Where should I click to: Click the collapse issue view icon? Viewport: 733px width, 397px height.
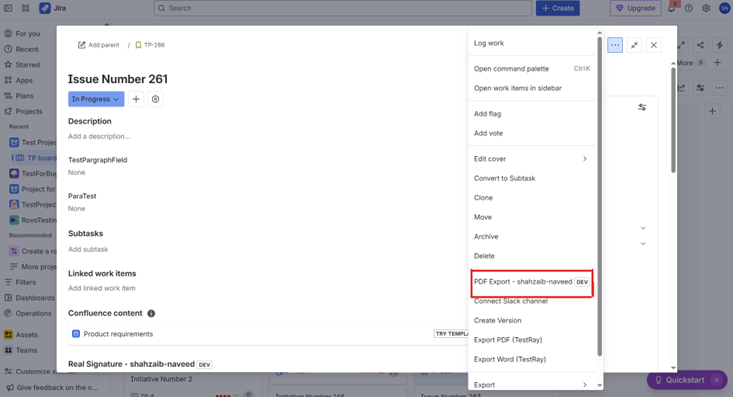click(634, 45)
